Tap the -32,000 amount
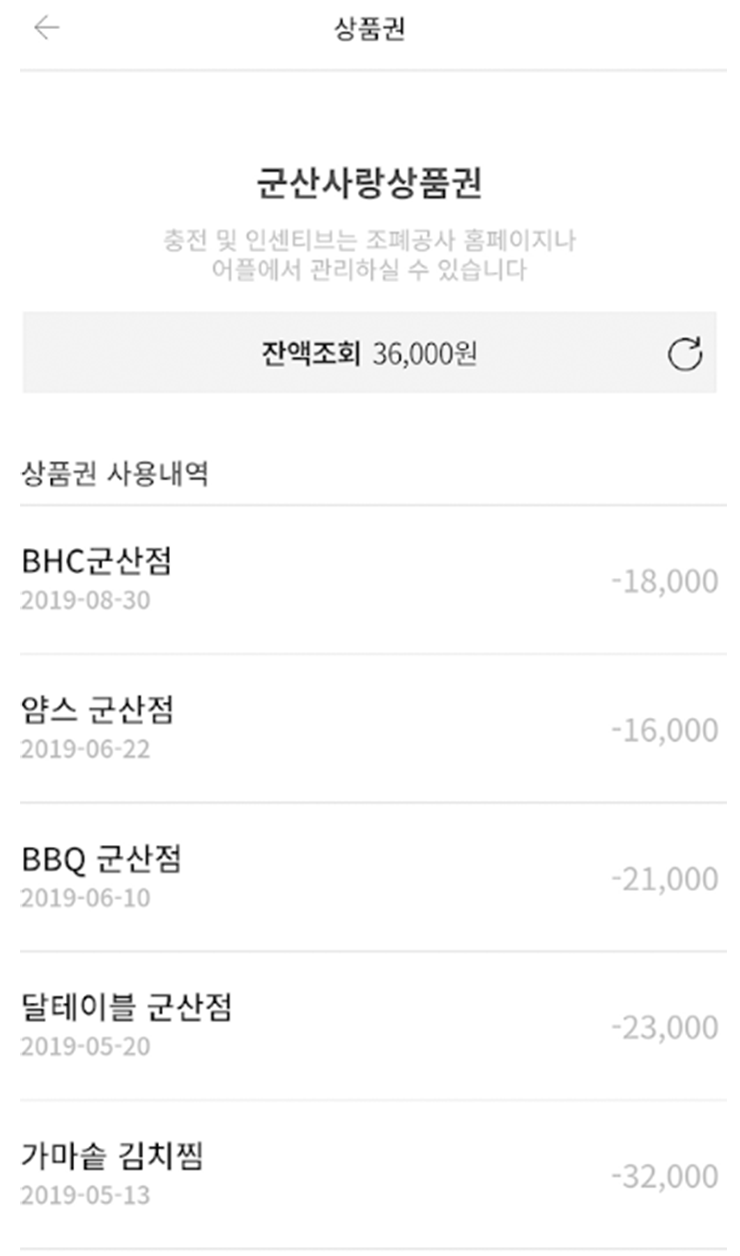The width and height of the screenshot is (740, 1256). pyautogui.click(x=664, y=1176)
